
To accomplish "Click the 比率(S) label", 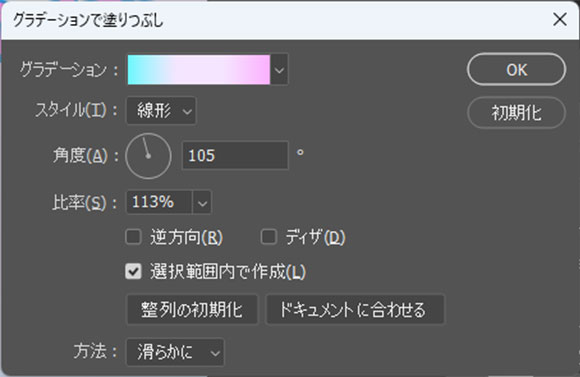I will point(80,202).
